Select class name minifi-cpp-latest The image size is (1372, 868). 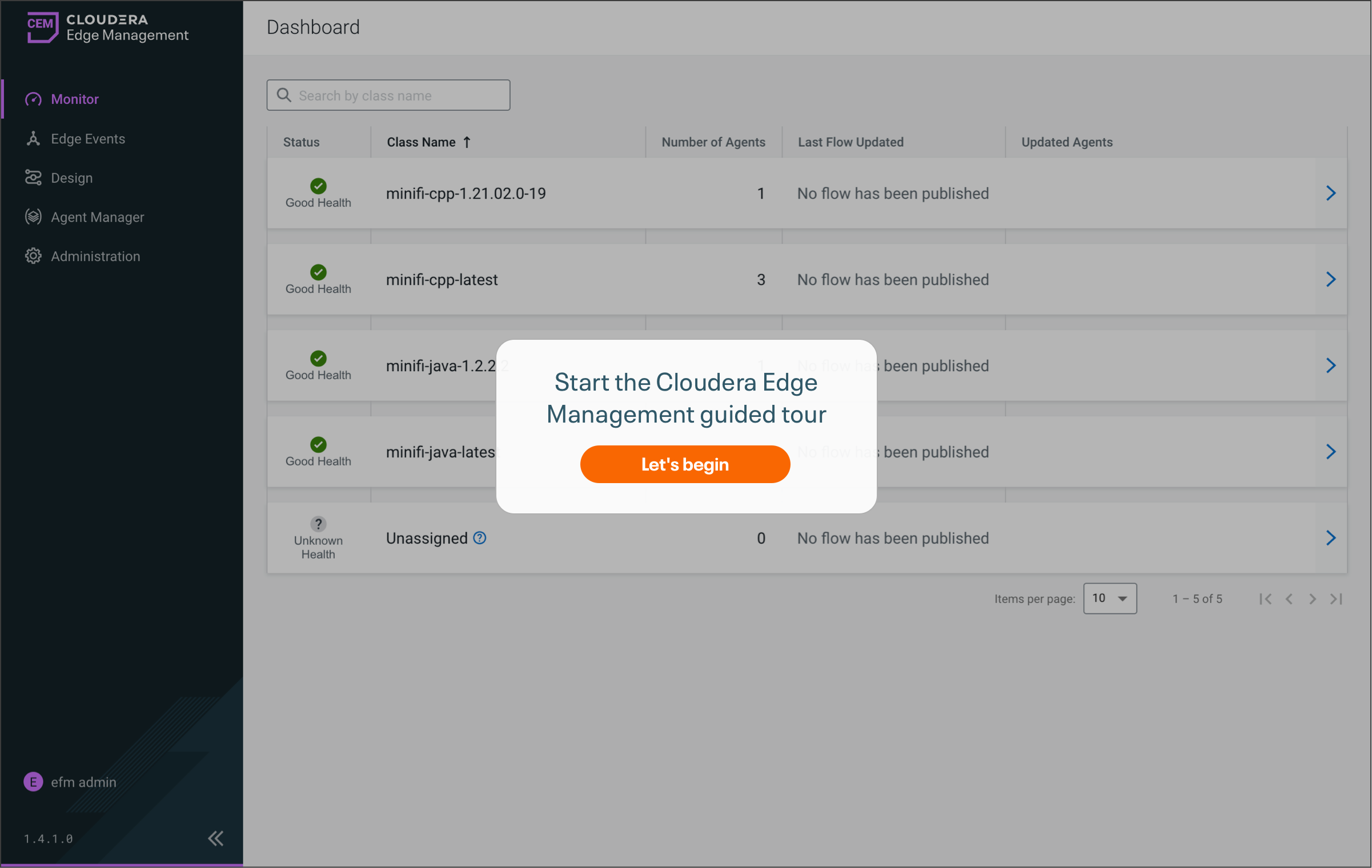tap(442, 280)
